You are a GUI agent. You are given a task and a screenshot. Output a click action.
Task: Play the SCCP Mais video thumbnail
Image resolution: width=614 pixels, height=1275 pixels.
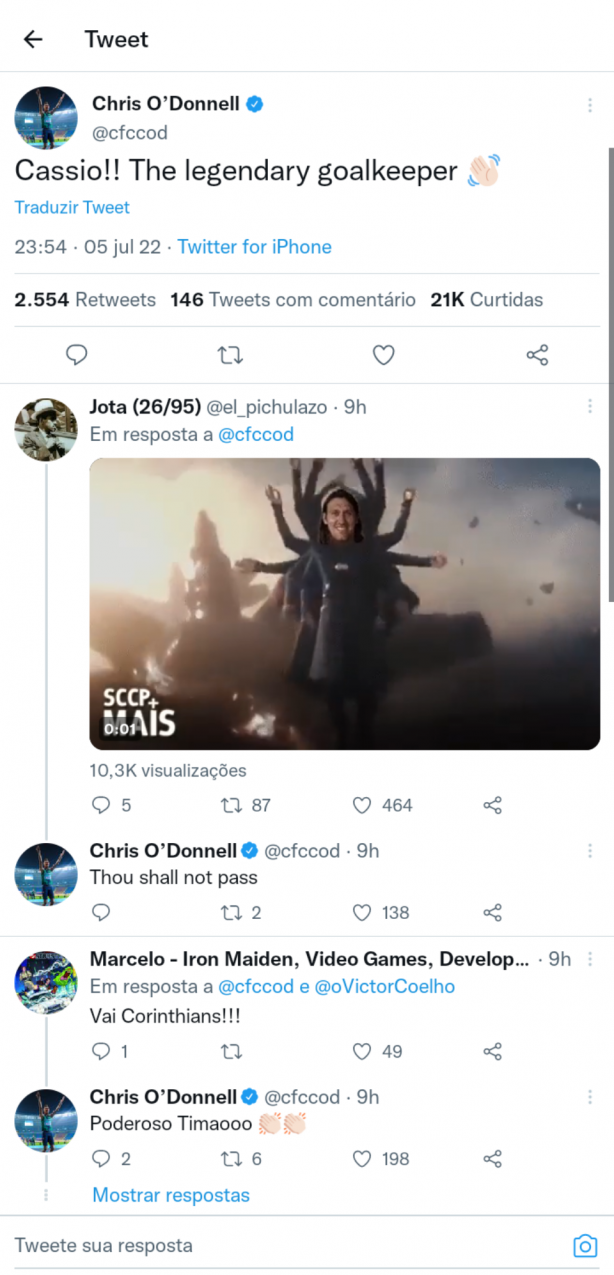345,604
